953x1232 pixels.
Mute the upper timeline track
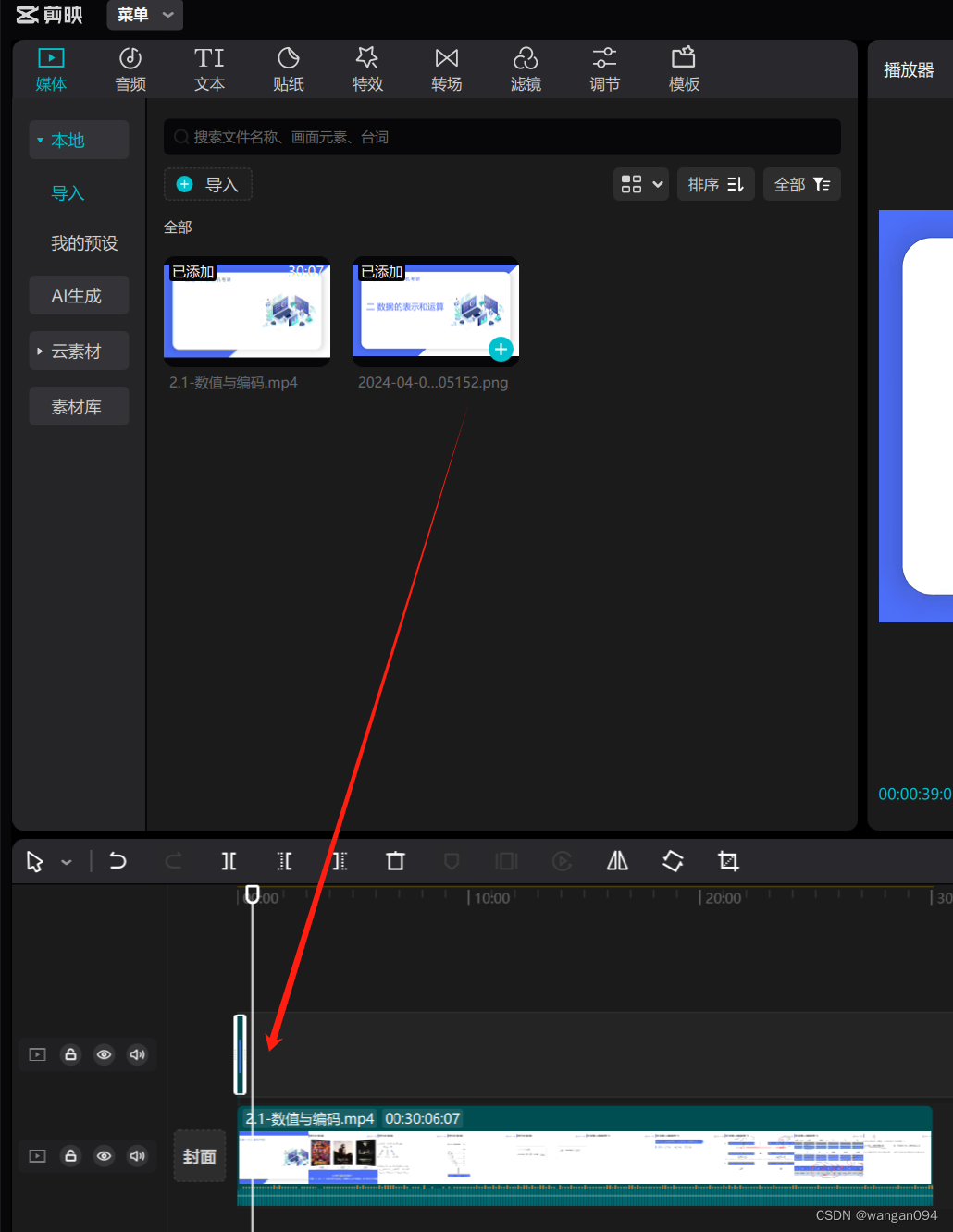pos(137,1054)
